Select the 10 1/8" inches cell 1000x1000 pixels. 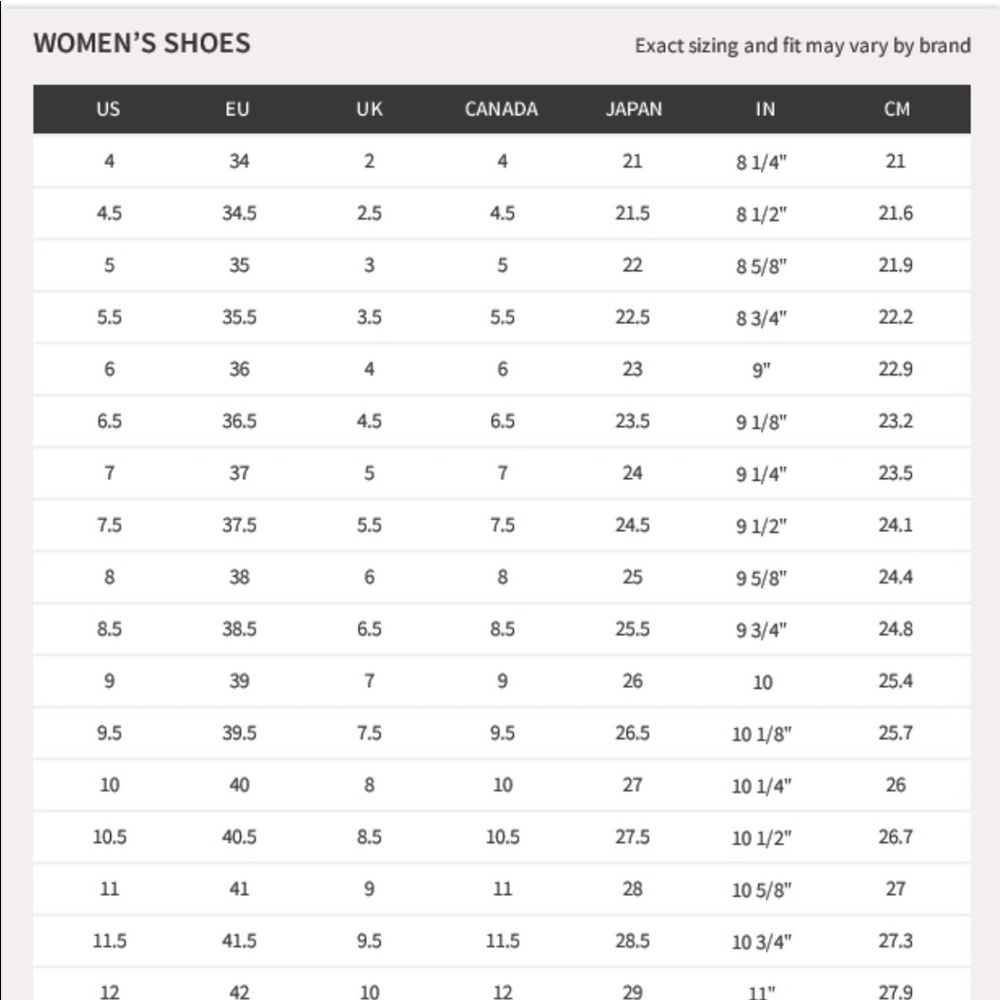pos(762,734)
